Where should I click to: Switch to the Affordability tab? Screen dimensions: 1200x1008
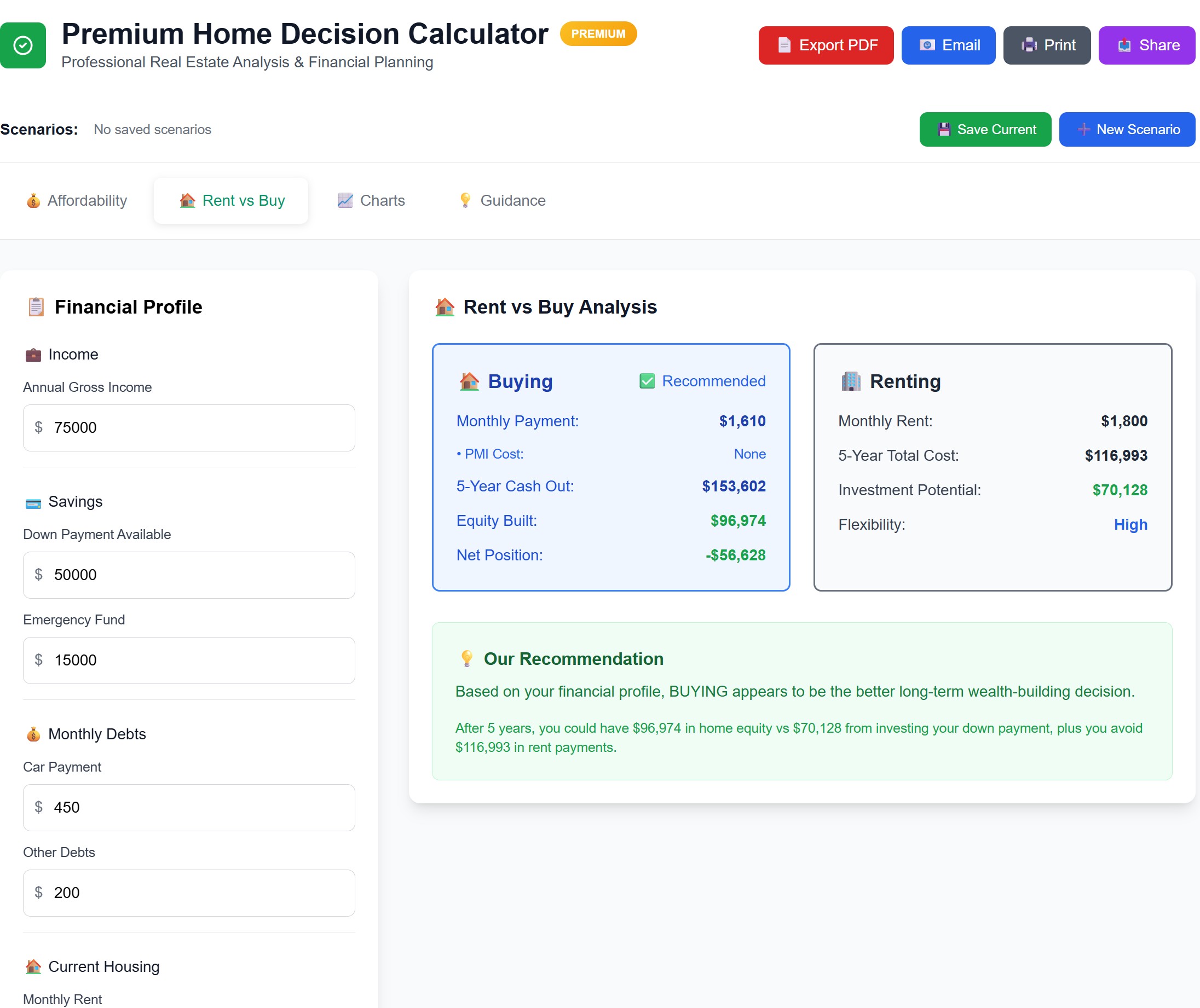76,200
